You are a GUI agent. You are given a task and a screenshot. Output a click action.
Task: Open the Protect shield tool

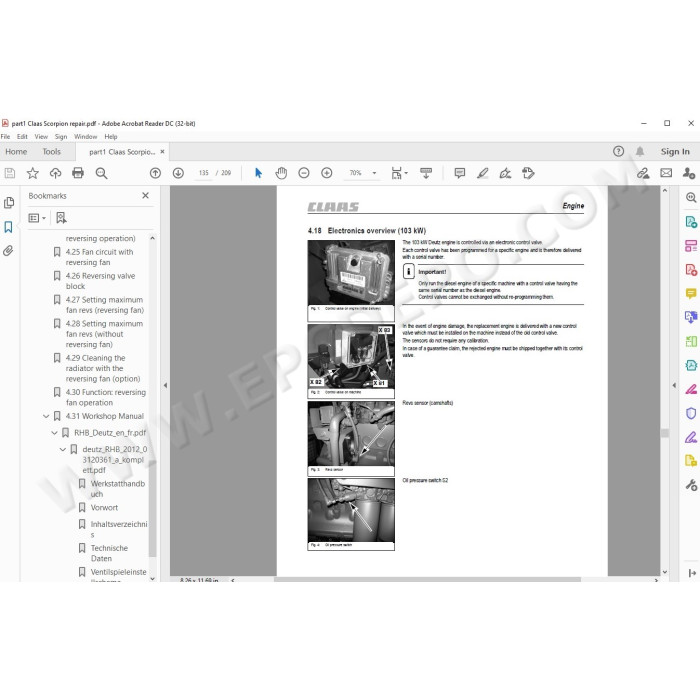[x=691, y=413]
